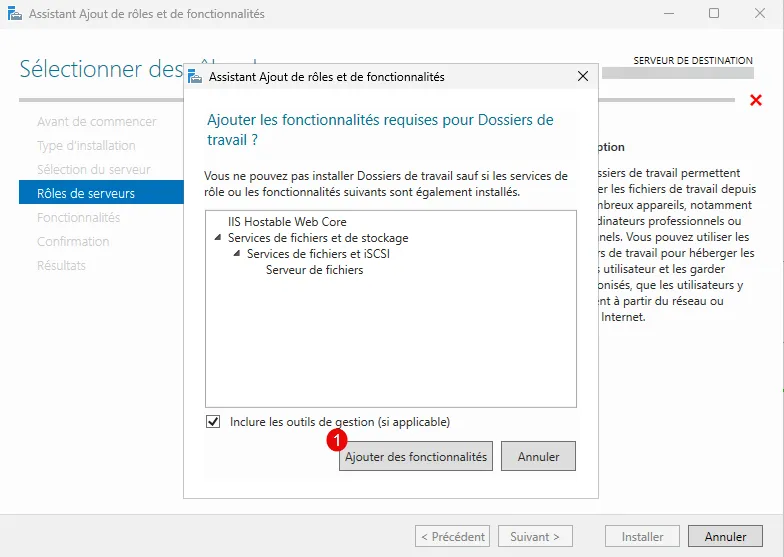The height and width of the screenshot is (557, 784).
Task: Go to Type d'installation step
Action: click(86, 145)
